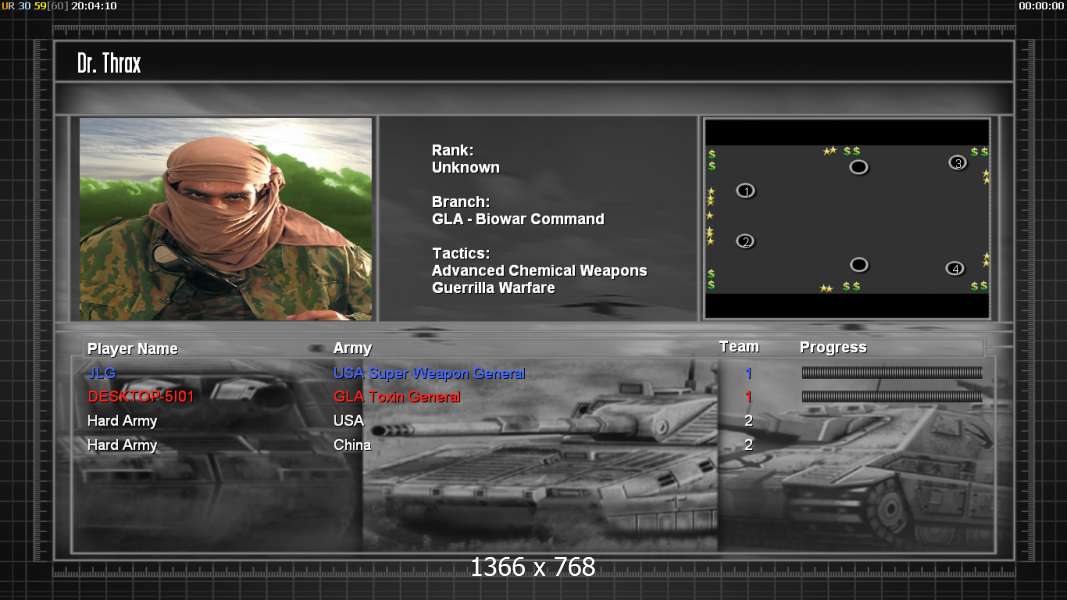Viewport: 1067px width, 600px height.
Task: Select player name DESKTOP-5I01
Action: click(141, 396)
